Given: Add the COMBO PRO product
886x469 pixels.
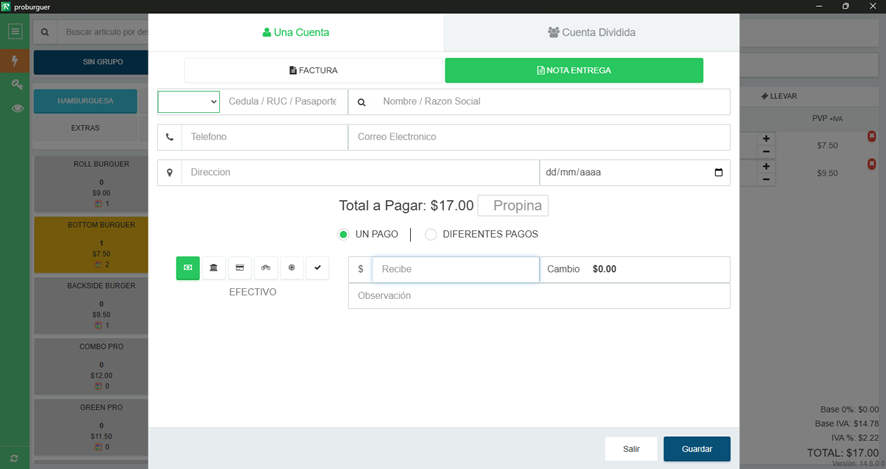Looking at the screenshot, I should (91, 366).
